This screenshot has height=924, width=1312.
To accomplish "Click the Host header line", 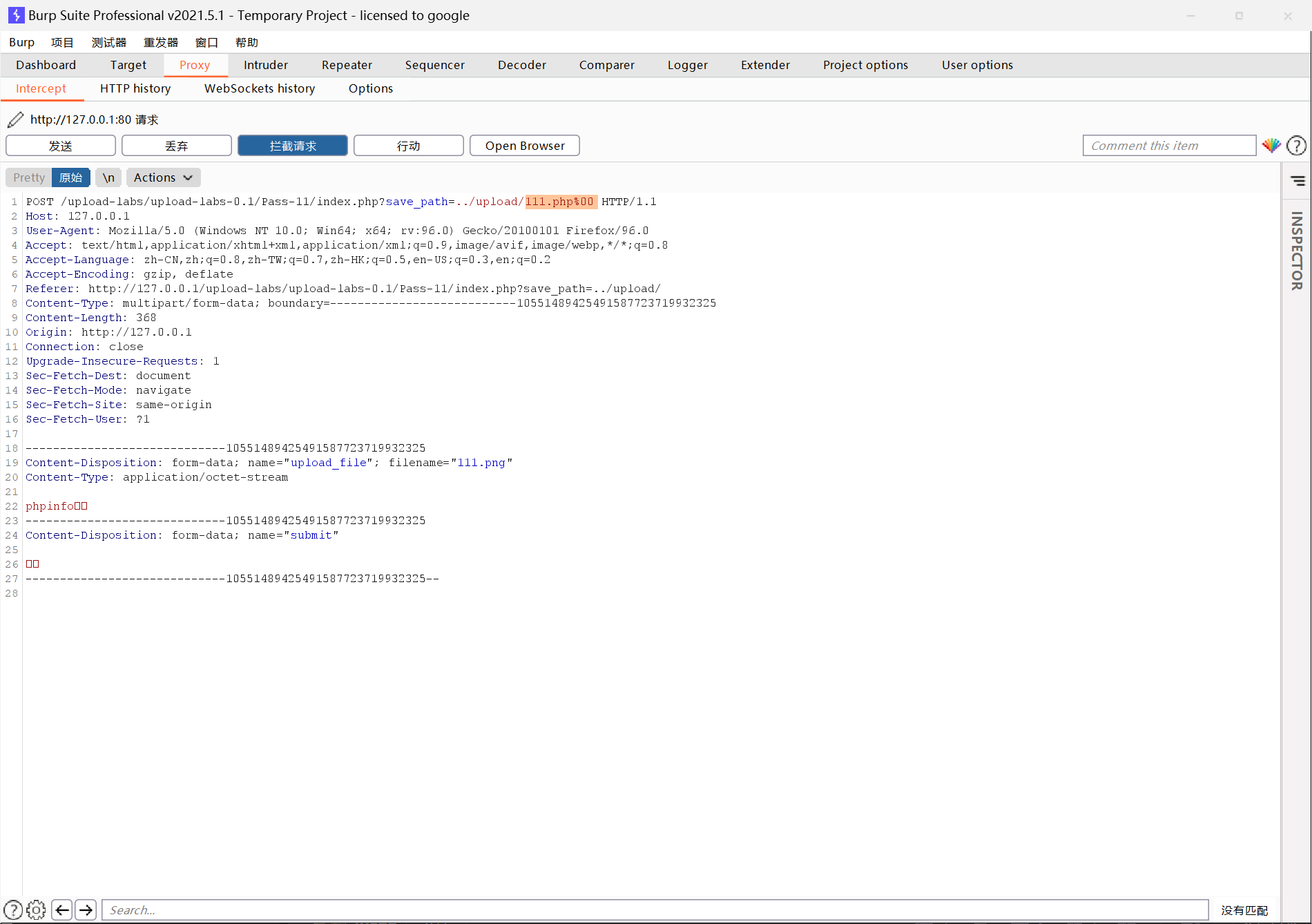I will [77, 216].
